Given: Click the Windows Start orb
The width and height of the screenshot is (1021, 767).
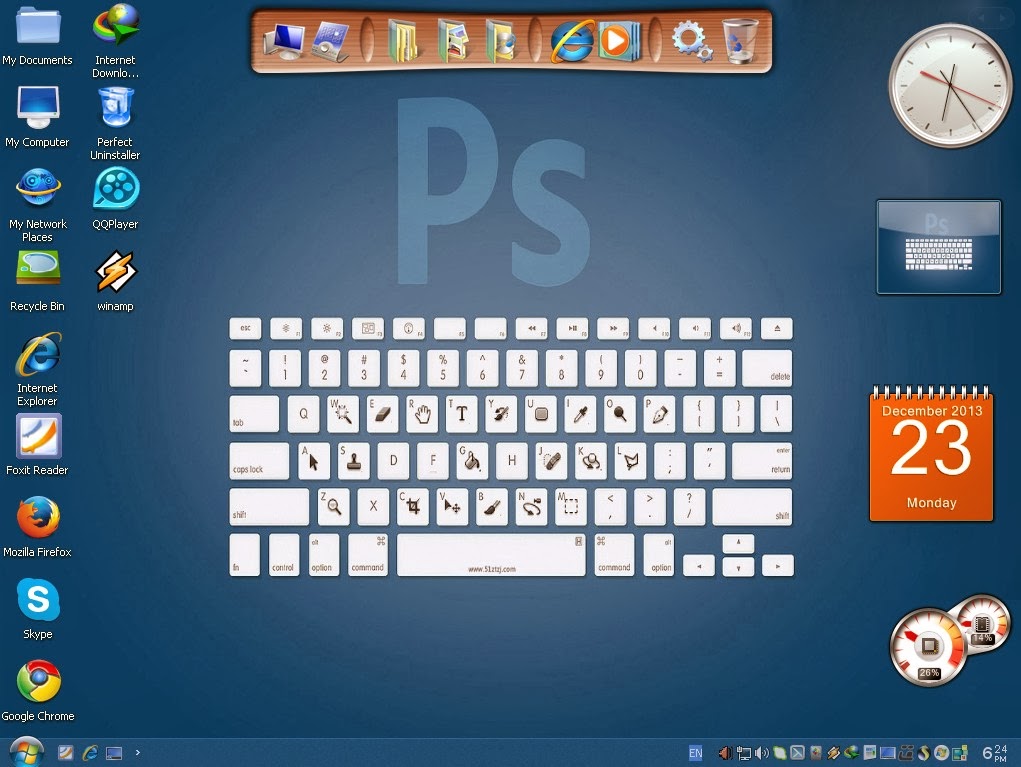Looking at the screenshot, I should point(27,753).
